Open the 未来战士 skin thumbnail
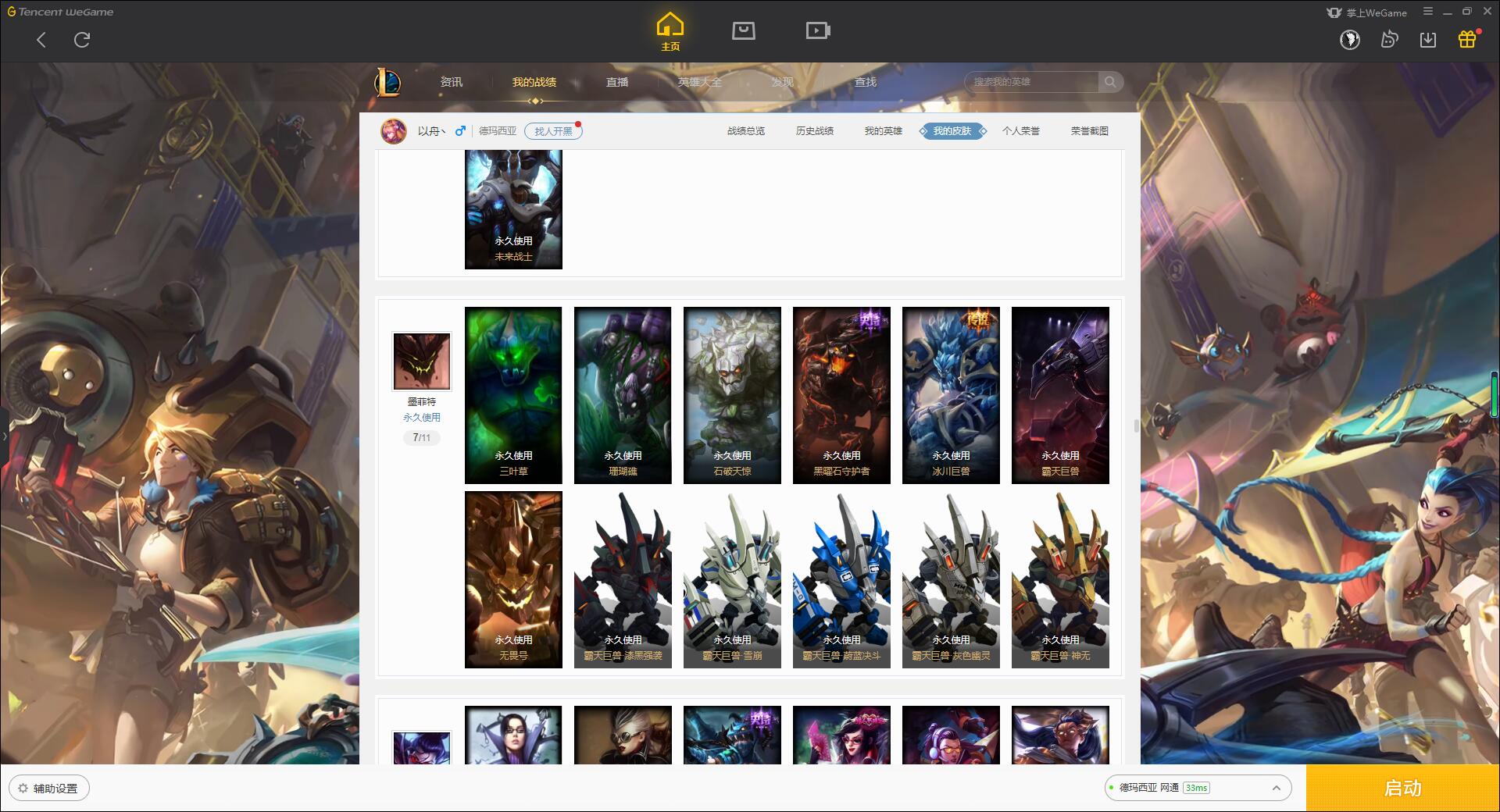The height and width of the screenshot is (812, 1500). pyautogui.click(x=513, y=209)
